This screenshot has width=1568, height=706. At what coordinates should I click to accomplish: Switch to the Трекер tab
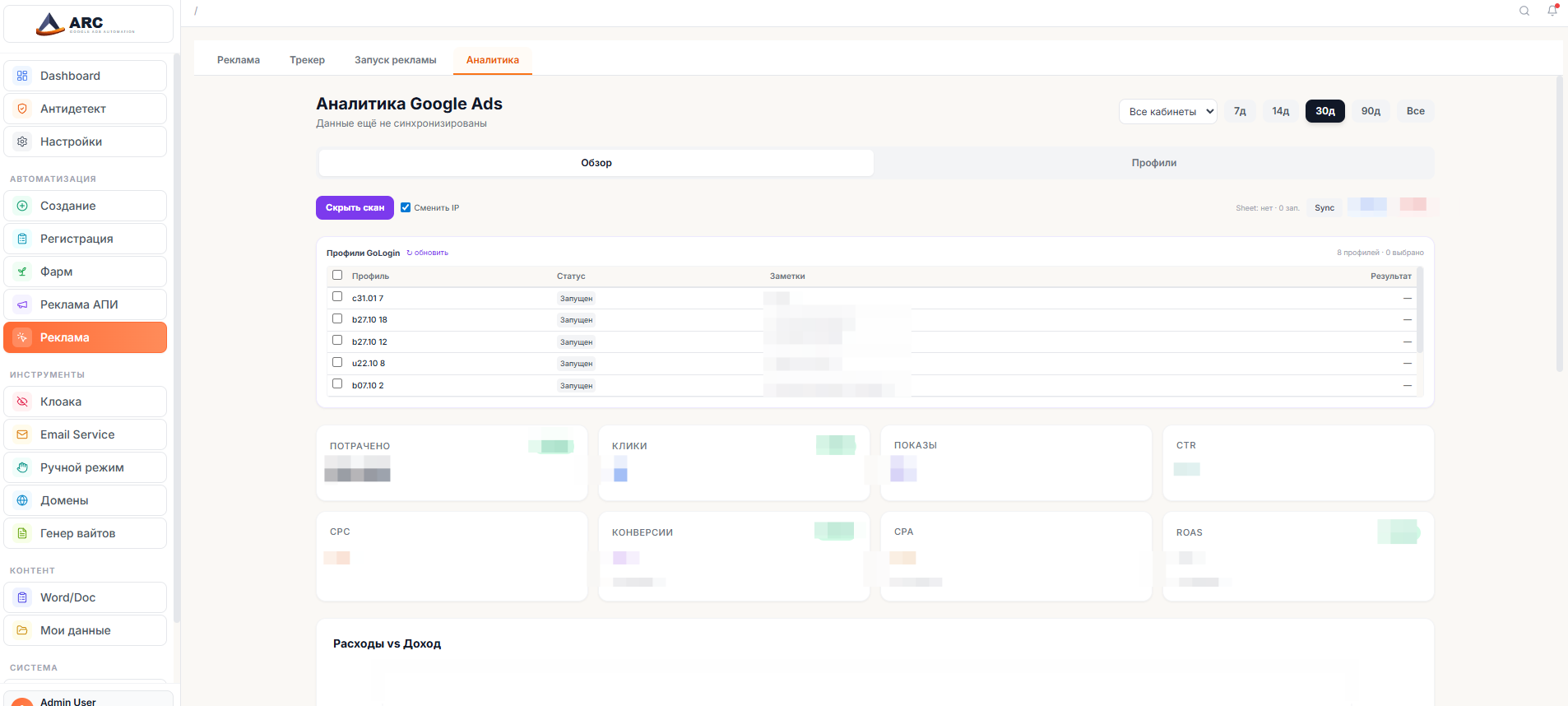pyautogui.click(x=307, y=60)
